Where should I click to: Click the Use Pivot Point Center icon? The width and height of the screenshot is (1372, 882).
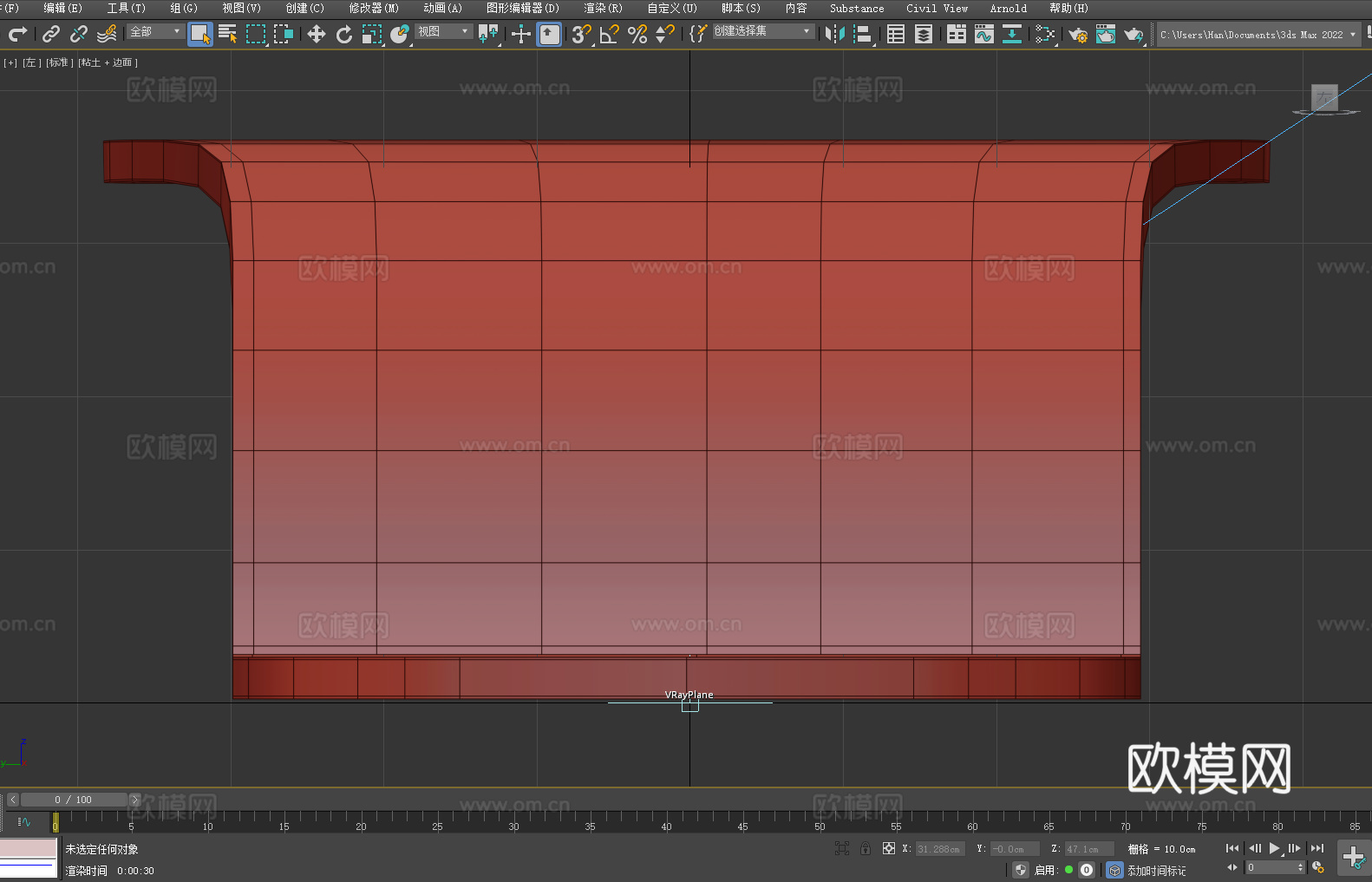coord(489,34)
